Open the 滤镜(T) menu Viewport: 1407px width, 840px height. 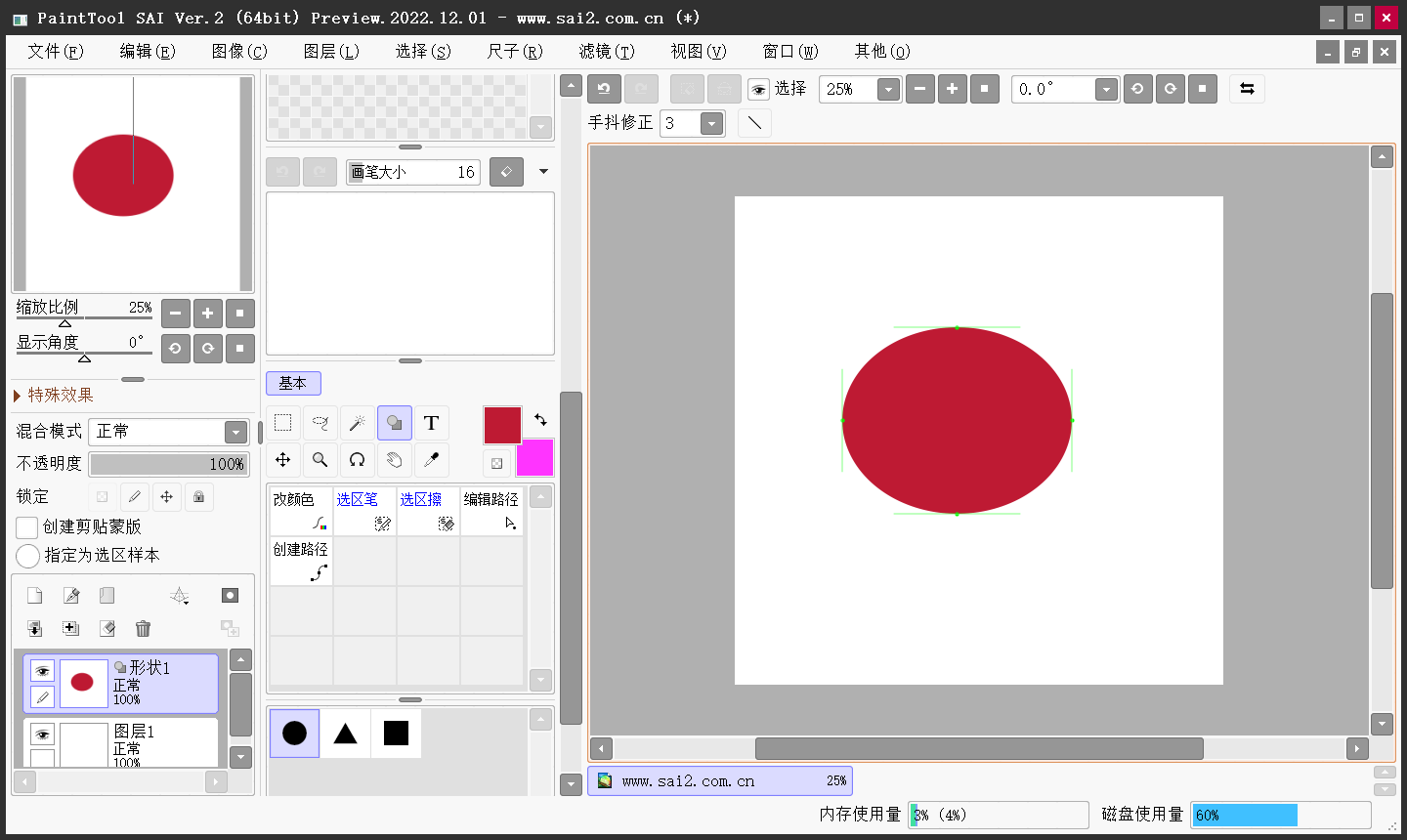click(607, 51)
